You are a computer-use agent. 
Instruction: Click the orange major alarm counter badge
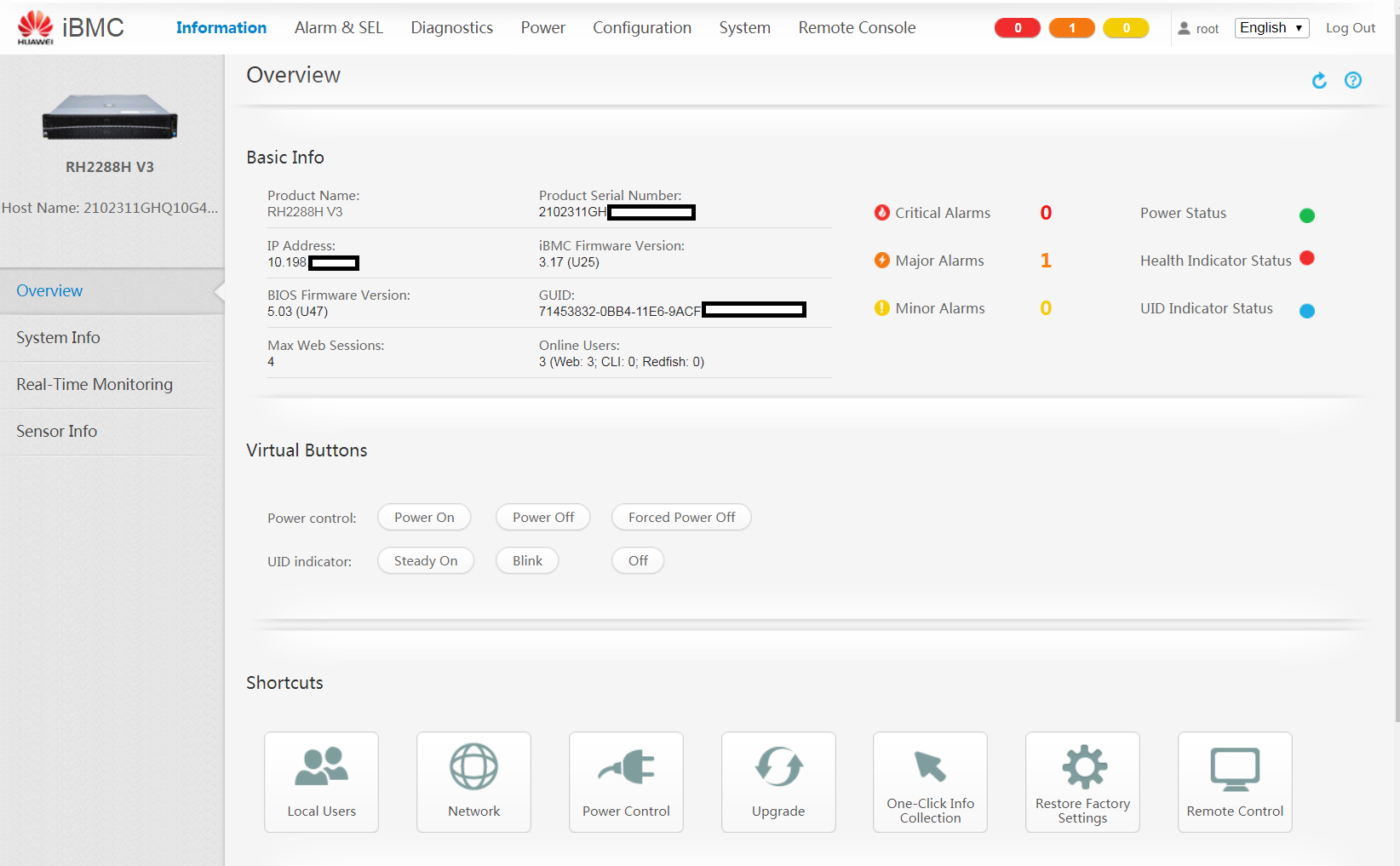(1072, 28)
